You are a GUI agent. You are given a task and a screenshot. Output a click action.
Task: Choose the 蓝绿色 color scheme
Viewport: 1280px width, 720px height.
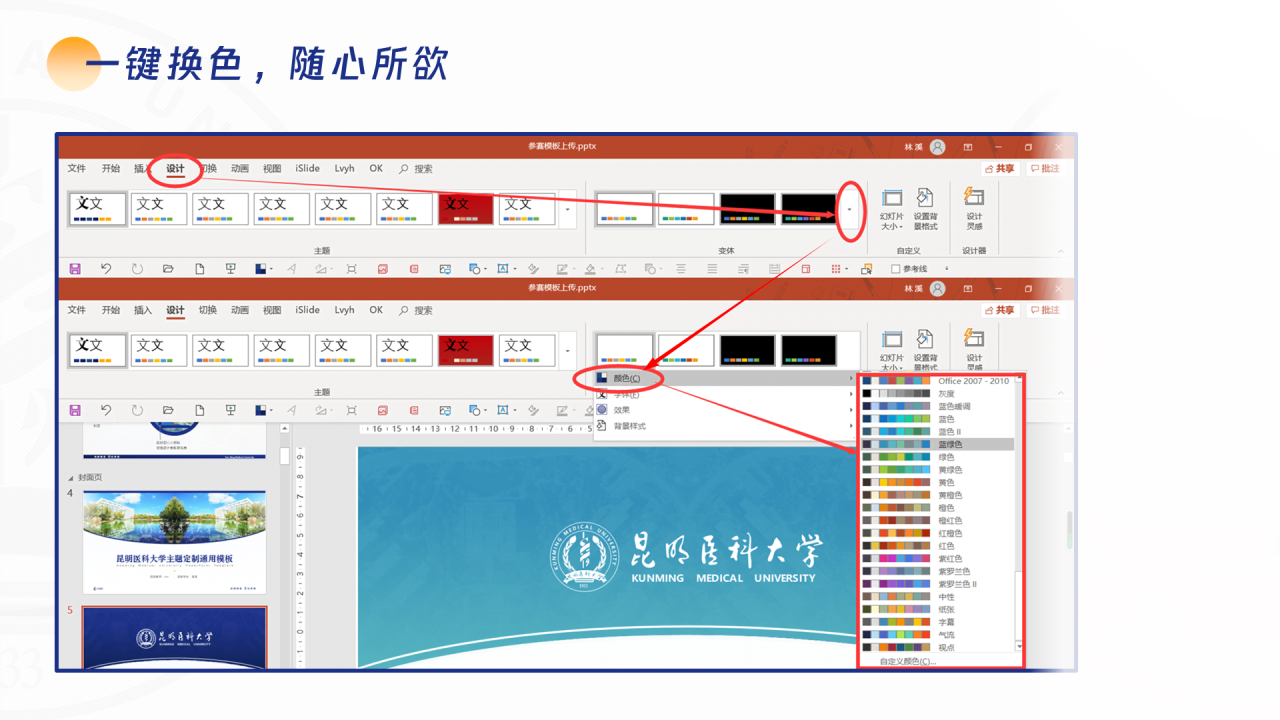pyautogui.click(x=937, y=444)
